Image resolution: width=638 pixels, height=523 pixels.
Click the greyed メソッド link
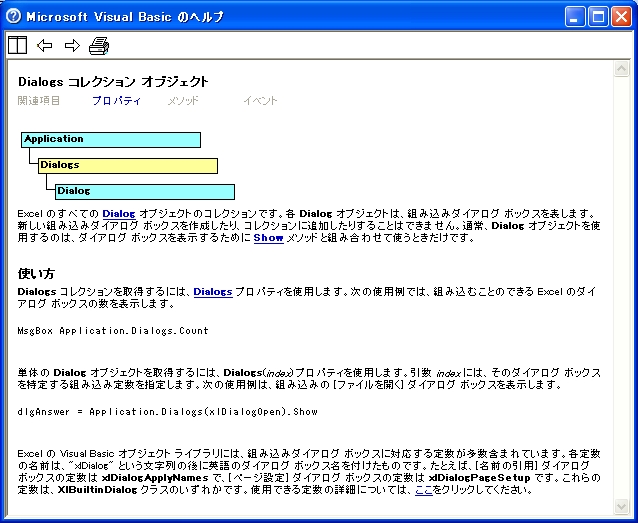pyautogui.click(x=183, y=101)
